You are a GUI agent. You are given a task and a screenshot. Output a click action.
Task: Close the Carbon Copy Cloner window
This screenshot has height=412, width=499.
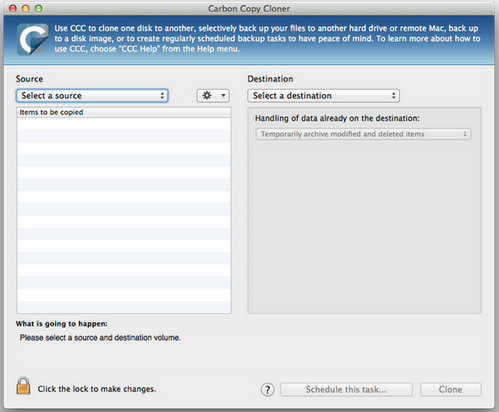(x=13, y=8)
